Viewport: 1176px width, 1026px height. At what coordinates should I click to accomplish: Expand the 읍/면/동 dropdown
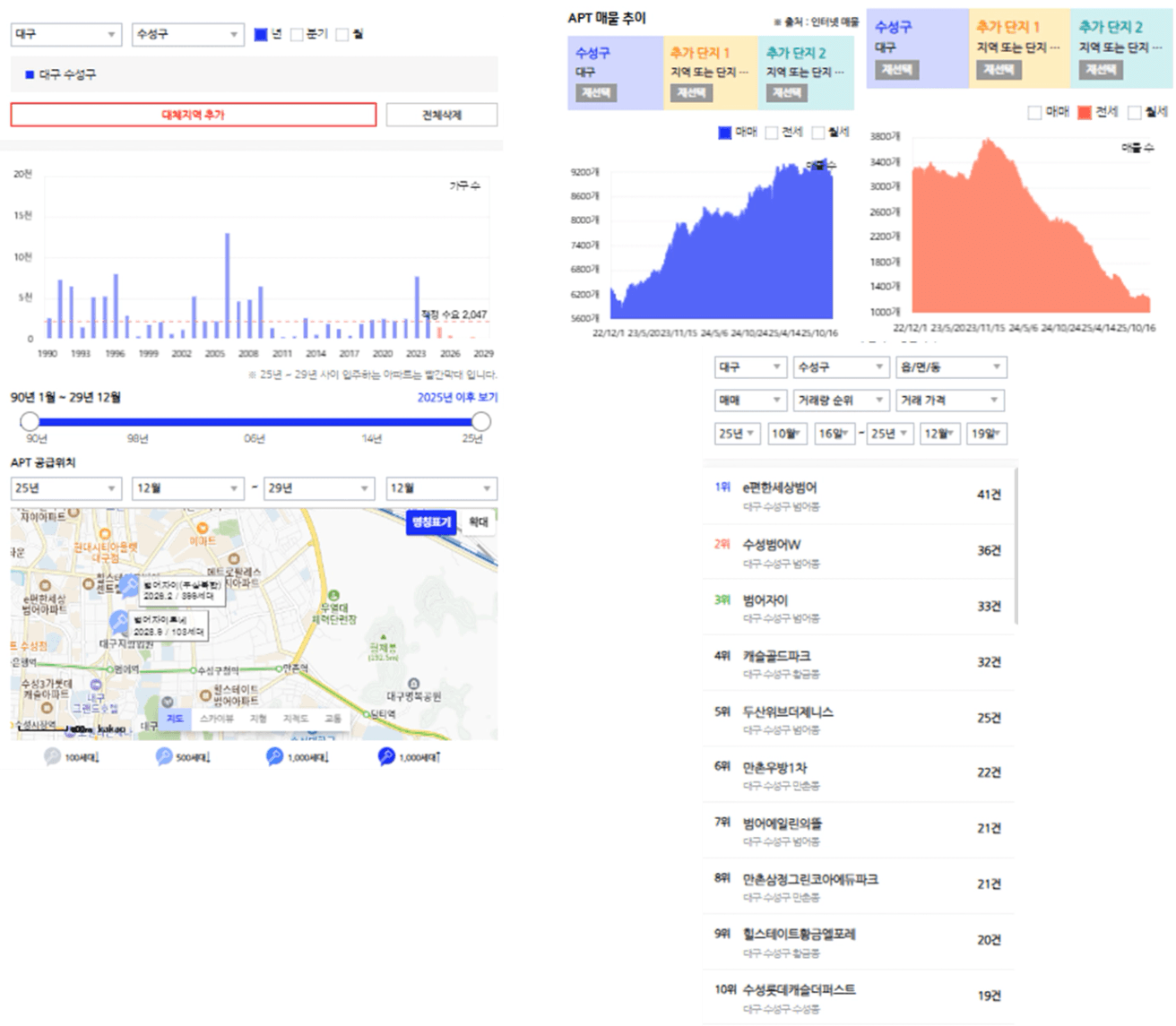[x=950, y=367]
